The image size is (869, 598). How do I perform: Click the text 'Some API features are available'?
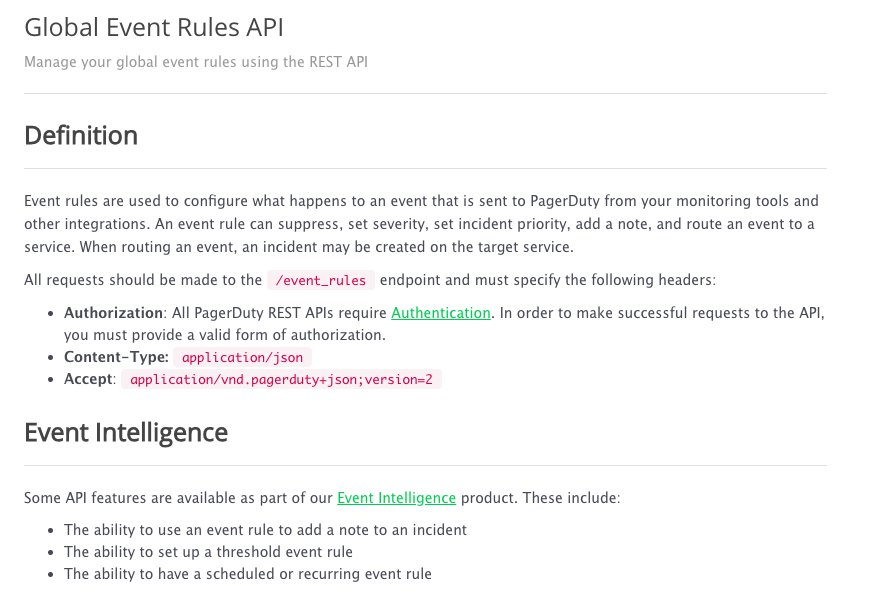coord(178,498)
